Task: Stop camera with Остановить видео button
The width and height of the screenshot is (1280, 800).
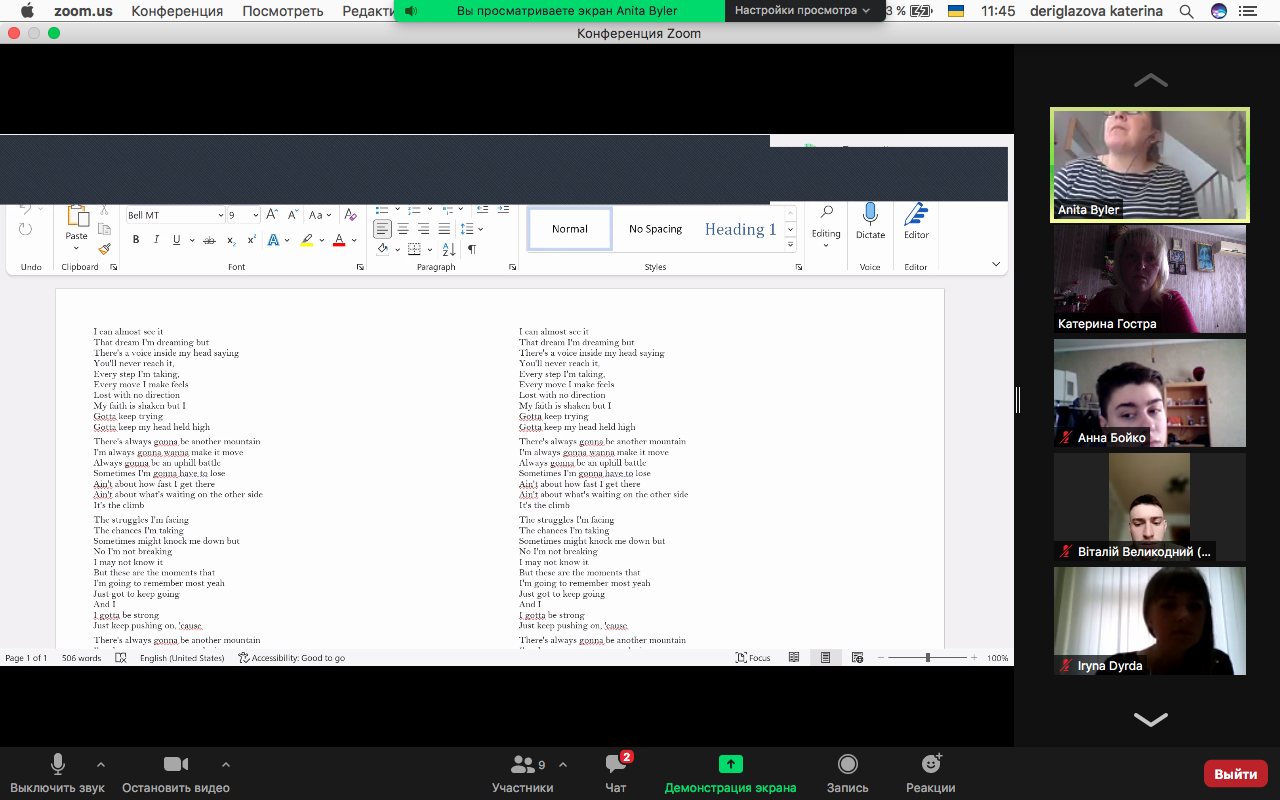Action: pyautogui.click(x=176, y=774)
